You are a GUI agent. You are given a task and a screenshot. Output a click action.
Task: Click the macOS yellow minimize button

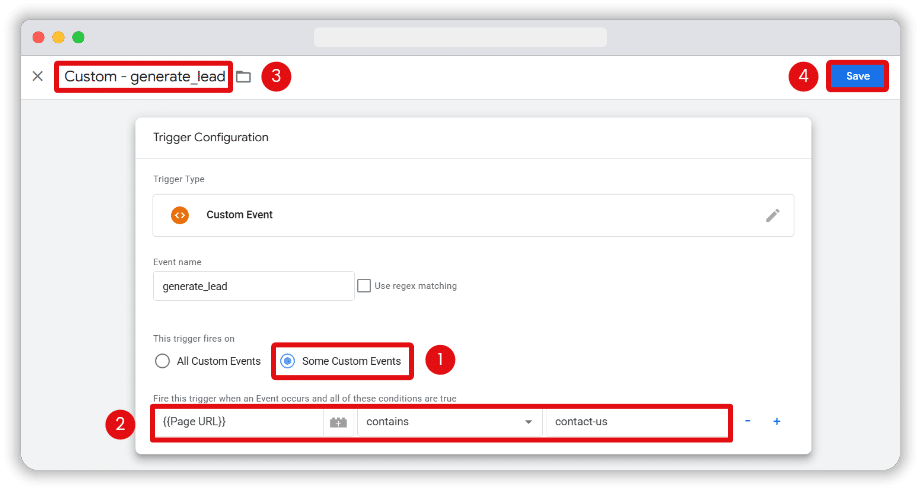[x=58, y=38]
